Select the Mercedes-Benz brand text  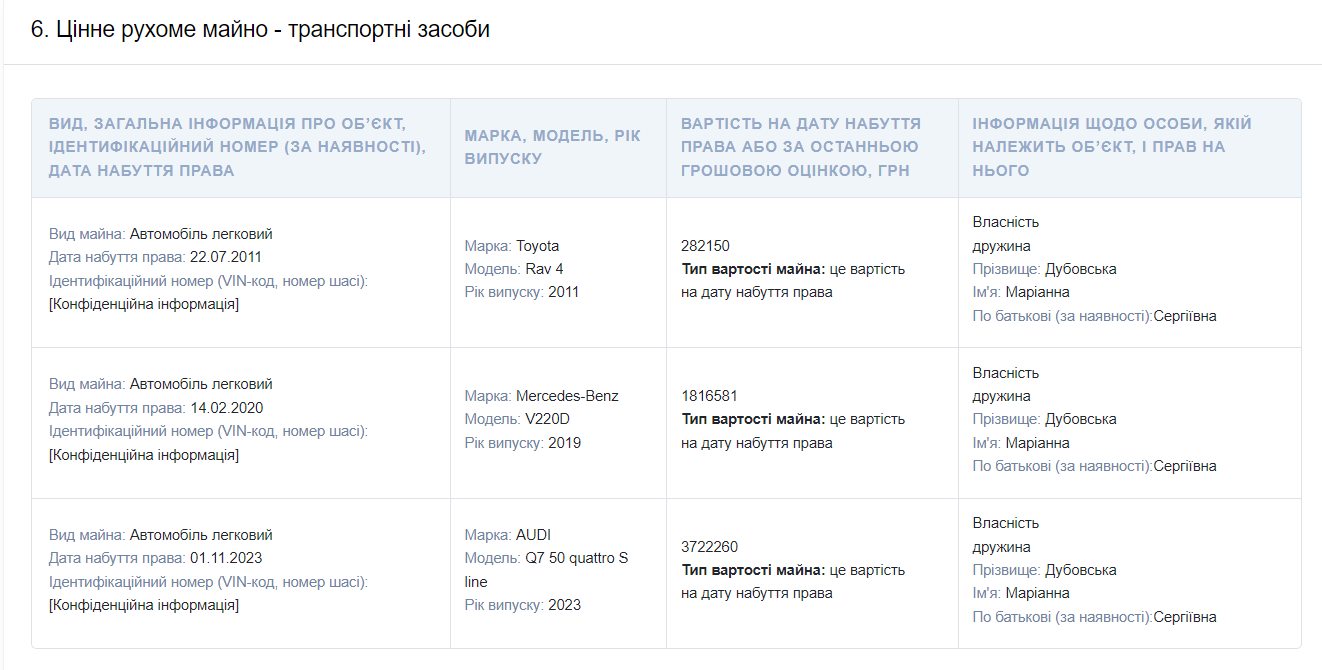[567, 396]
